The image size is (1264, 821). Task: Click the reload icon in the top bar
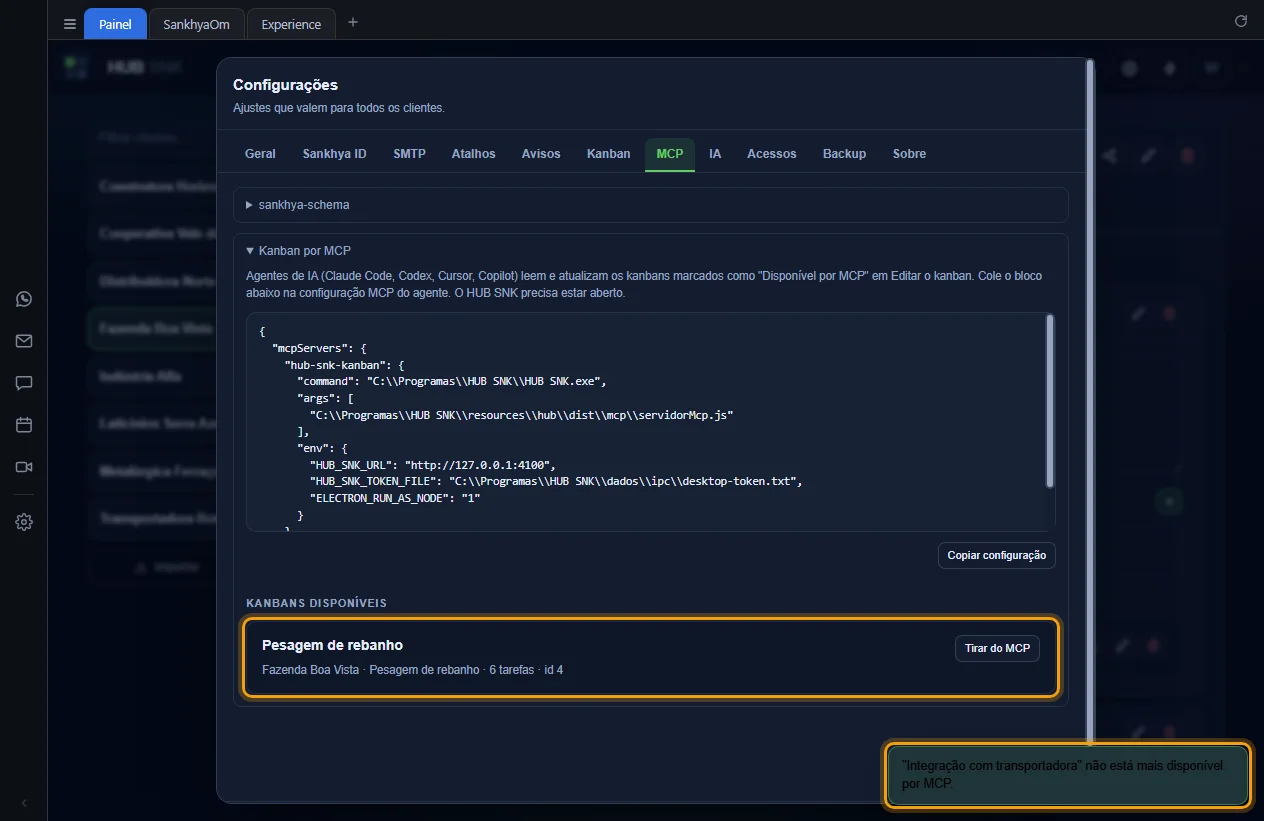[x=1241, y=21]
